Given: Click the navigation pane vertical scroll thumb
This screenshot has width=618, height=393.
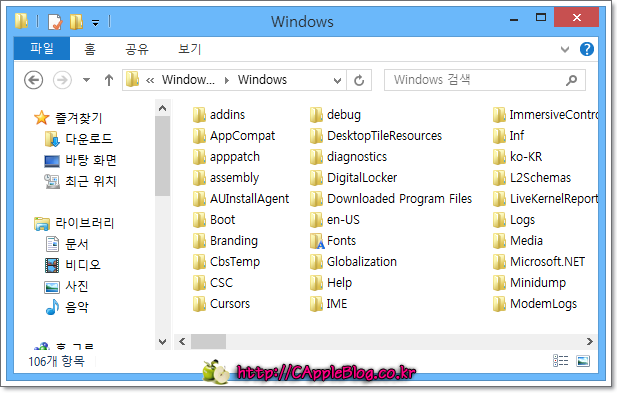Looking at the screenshot, I should 162,156.
